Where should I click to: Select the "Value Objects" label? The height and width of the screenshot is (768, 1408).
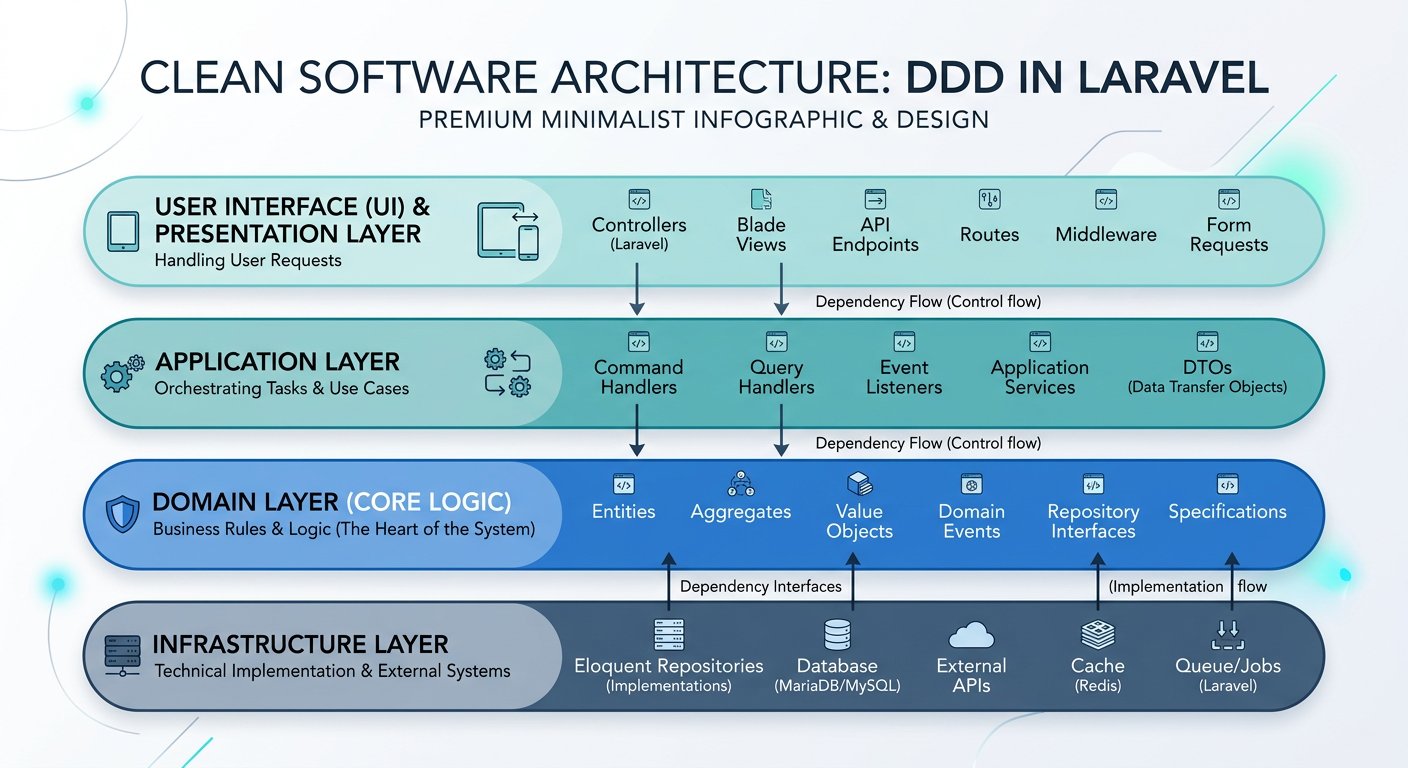coord(859,521)
